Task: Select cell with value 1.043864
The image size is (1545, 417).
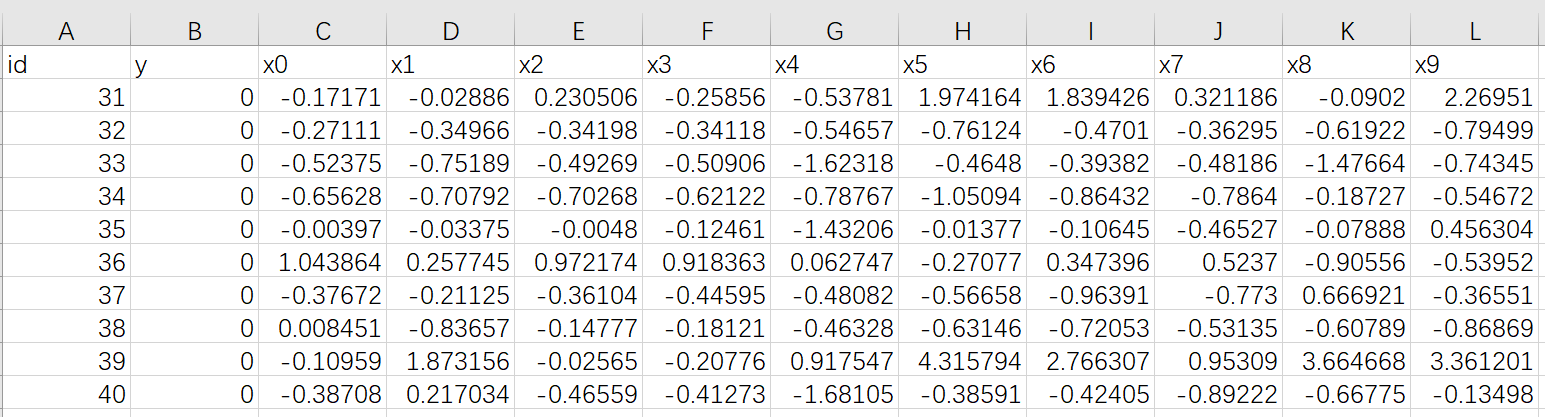Action: point(321,263)
